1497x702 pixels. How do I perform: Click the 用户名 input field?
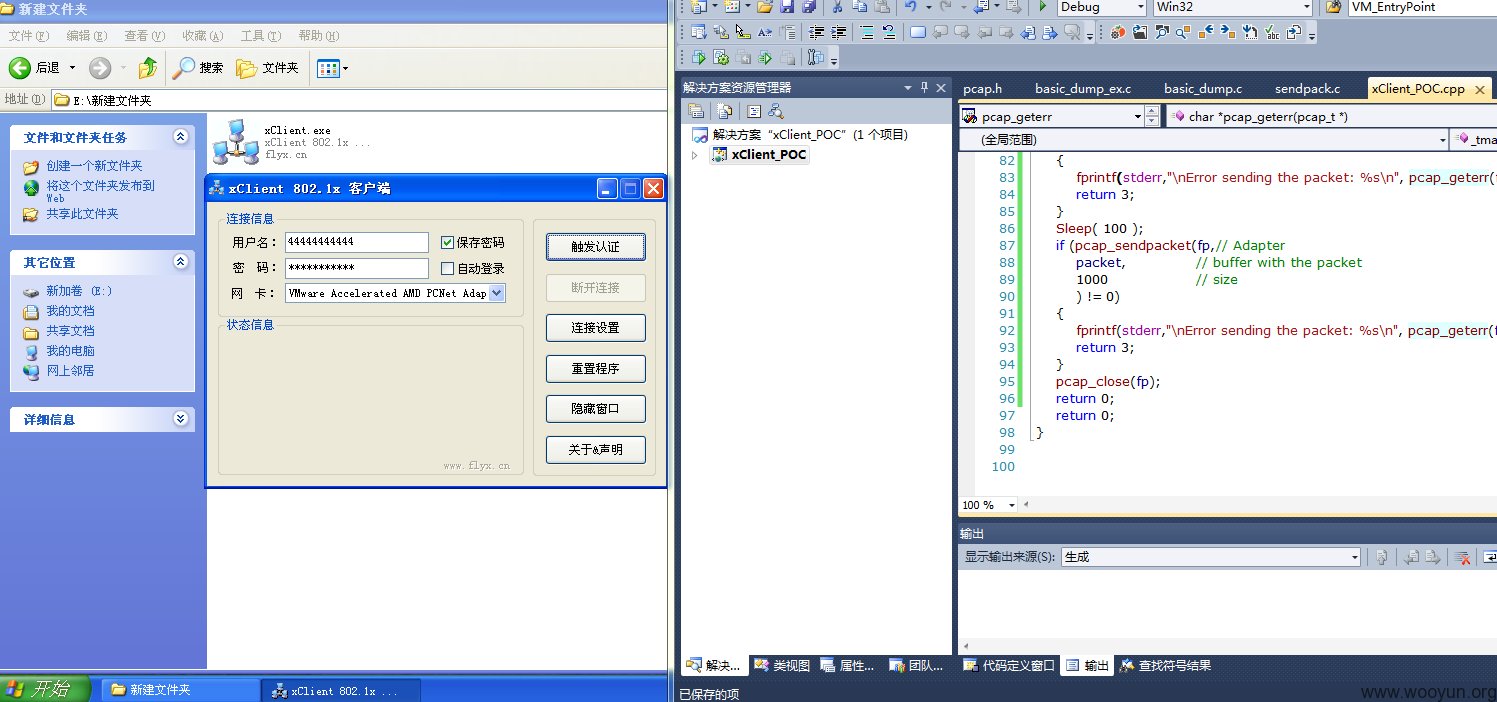(x=356, y=242)
